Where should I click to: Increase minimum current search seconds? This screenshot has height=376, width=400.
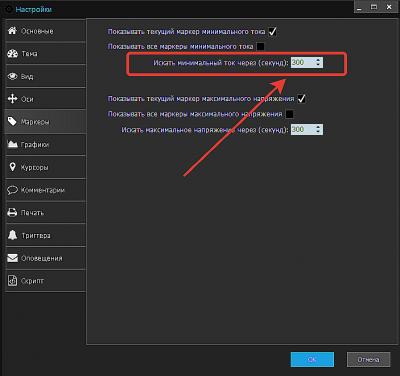tap(318, 60)
